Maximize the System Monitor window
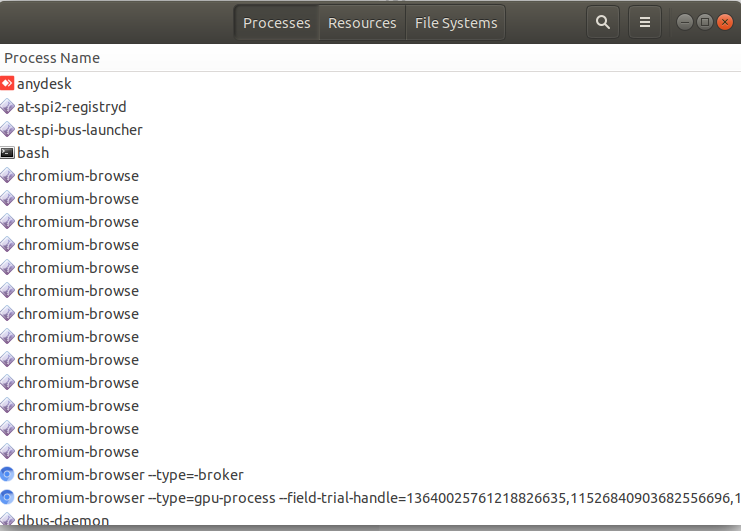The height and width of the screenshot is (531, 741). (705, 22)
